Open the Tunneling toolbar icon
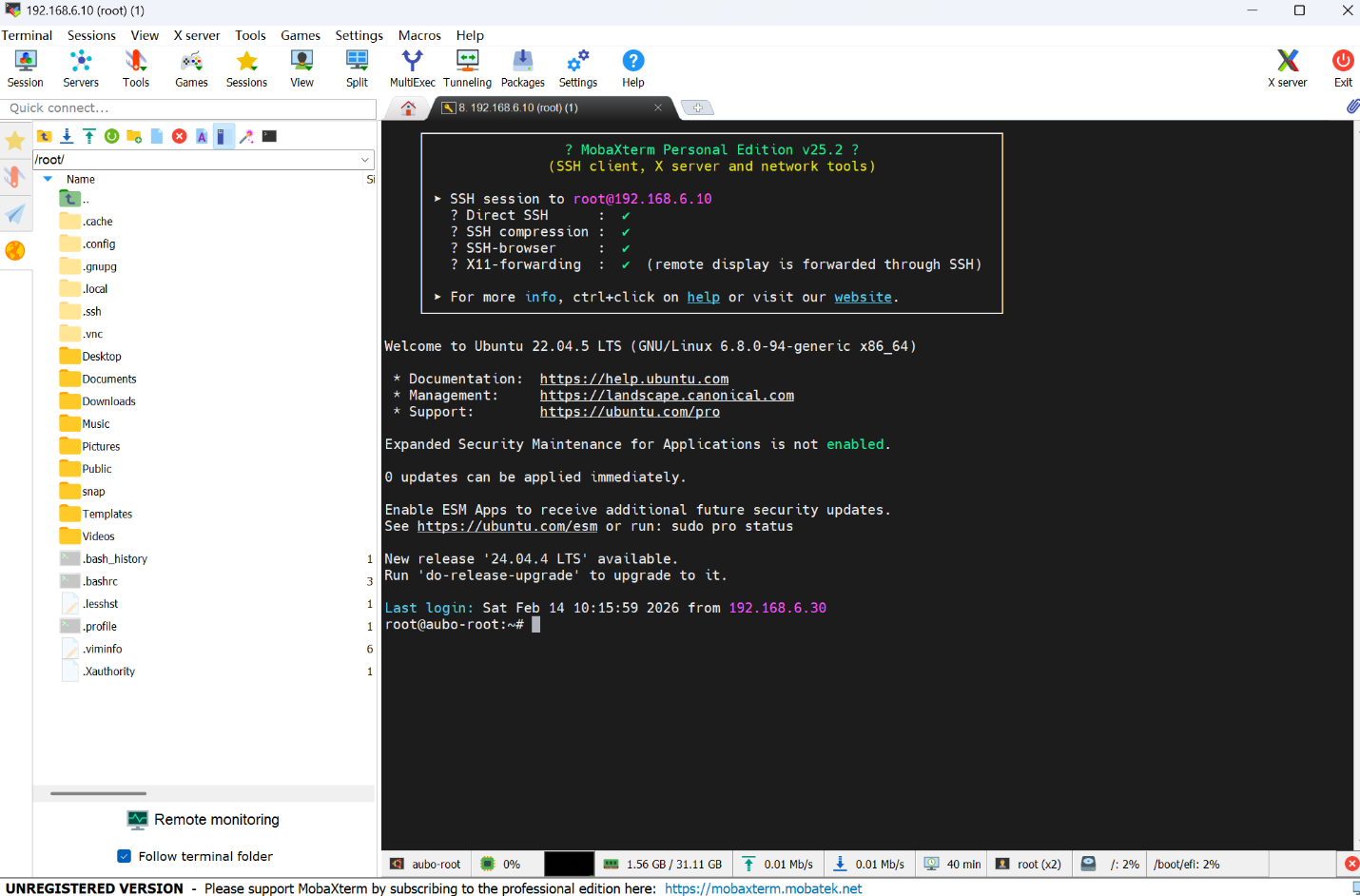This screenshot has width=1360, height=896. 467,68
